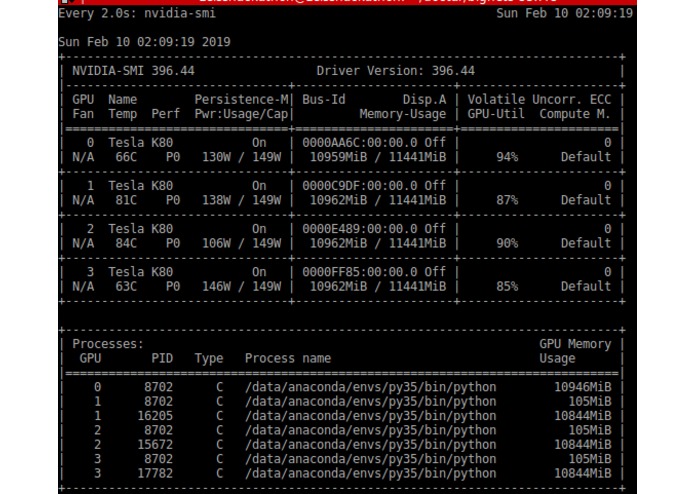The height and width of the screenshot is (494, 695).
Task: Click the python path in the PID 16205 row
Action: 371,416
